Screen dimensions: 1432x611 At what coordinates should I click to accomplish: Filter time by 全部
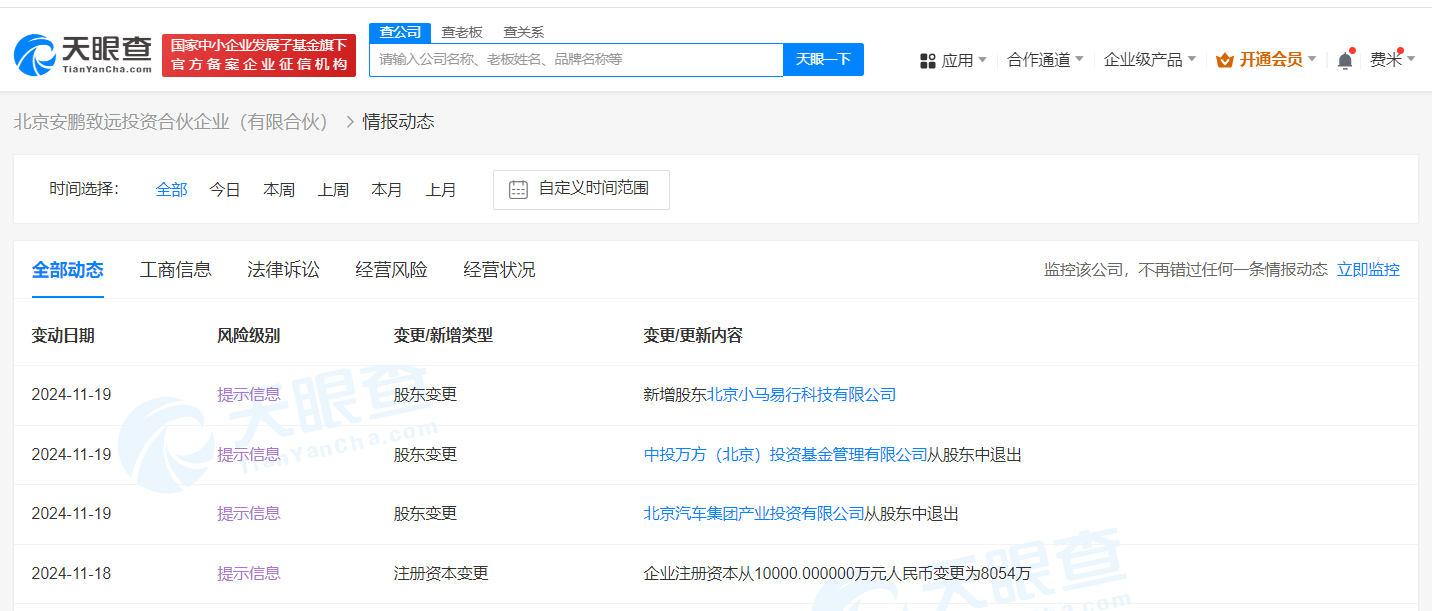[172, 189]
